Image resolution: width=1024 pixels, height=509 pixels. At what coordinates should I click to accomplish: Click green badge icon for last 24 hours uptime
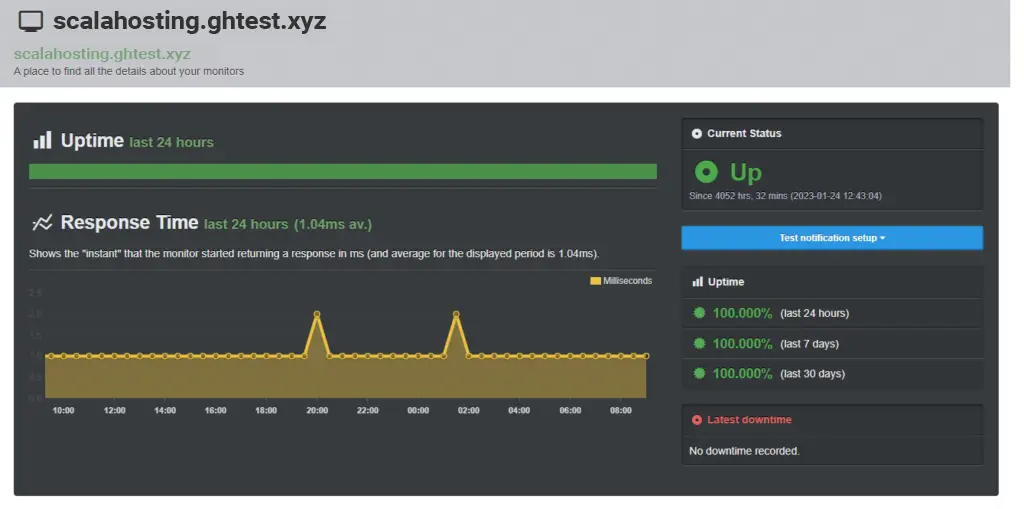[x=699, y=313]
